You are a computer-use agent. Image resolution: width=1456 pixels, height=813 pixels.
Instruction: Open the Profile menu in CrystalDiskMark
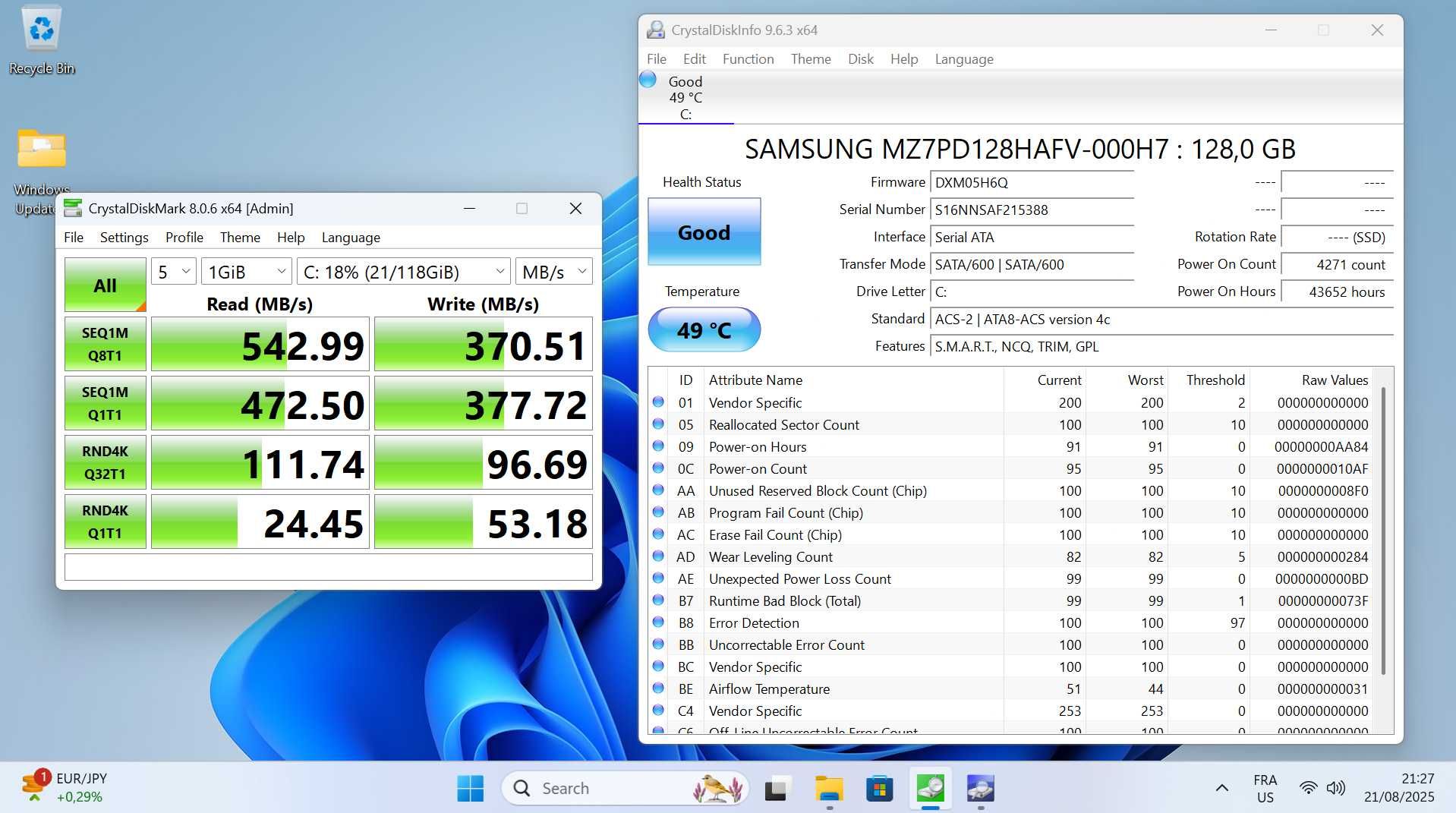pos(184,237)
